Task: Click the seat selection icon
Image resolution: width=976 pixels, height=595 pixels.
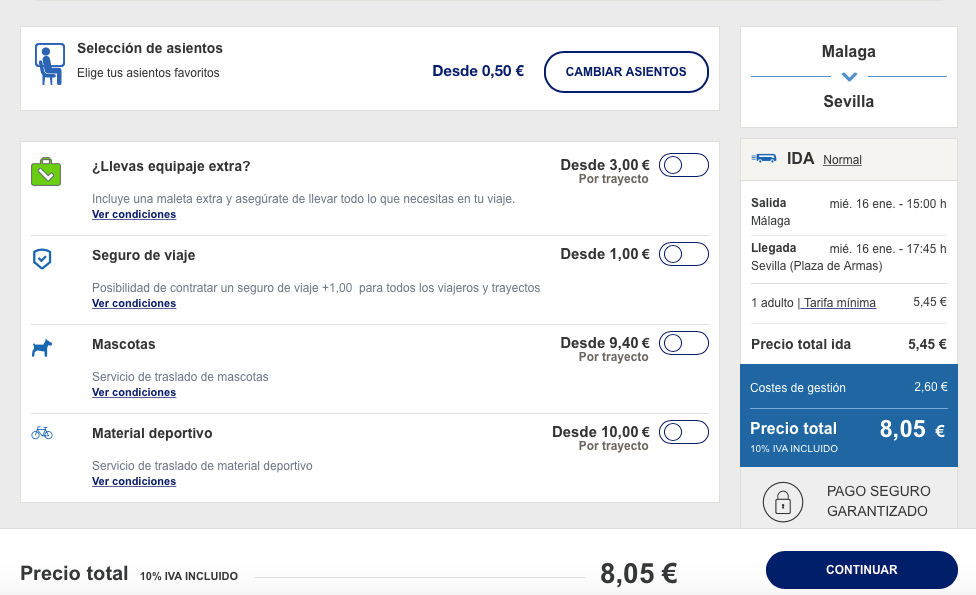Action: (48, 64)
